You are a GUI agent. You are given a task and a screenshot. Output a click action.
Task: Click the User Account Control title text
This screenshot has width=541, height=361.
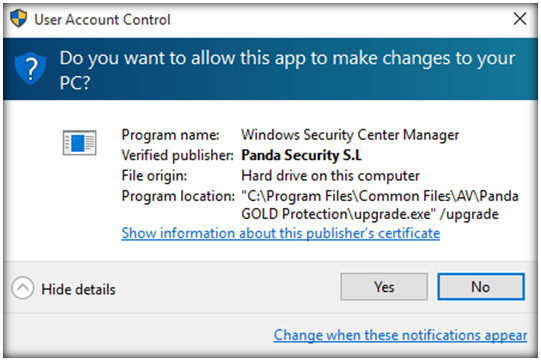pos(102,20)
